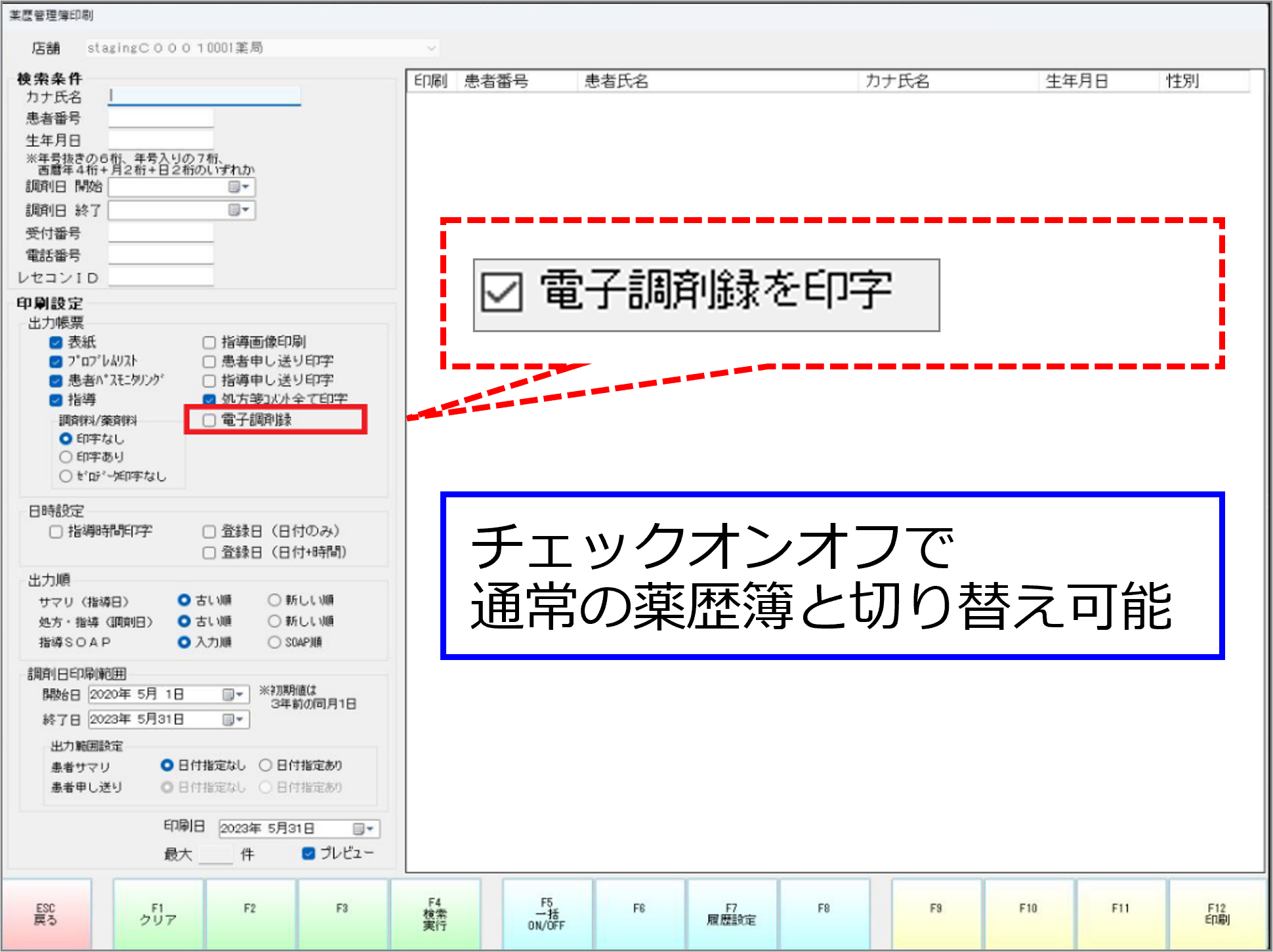Viewport: 1273px width, 952px height.
Task: Select SOAP順 radio option
Action: click(x=274, y=642)
